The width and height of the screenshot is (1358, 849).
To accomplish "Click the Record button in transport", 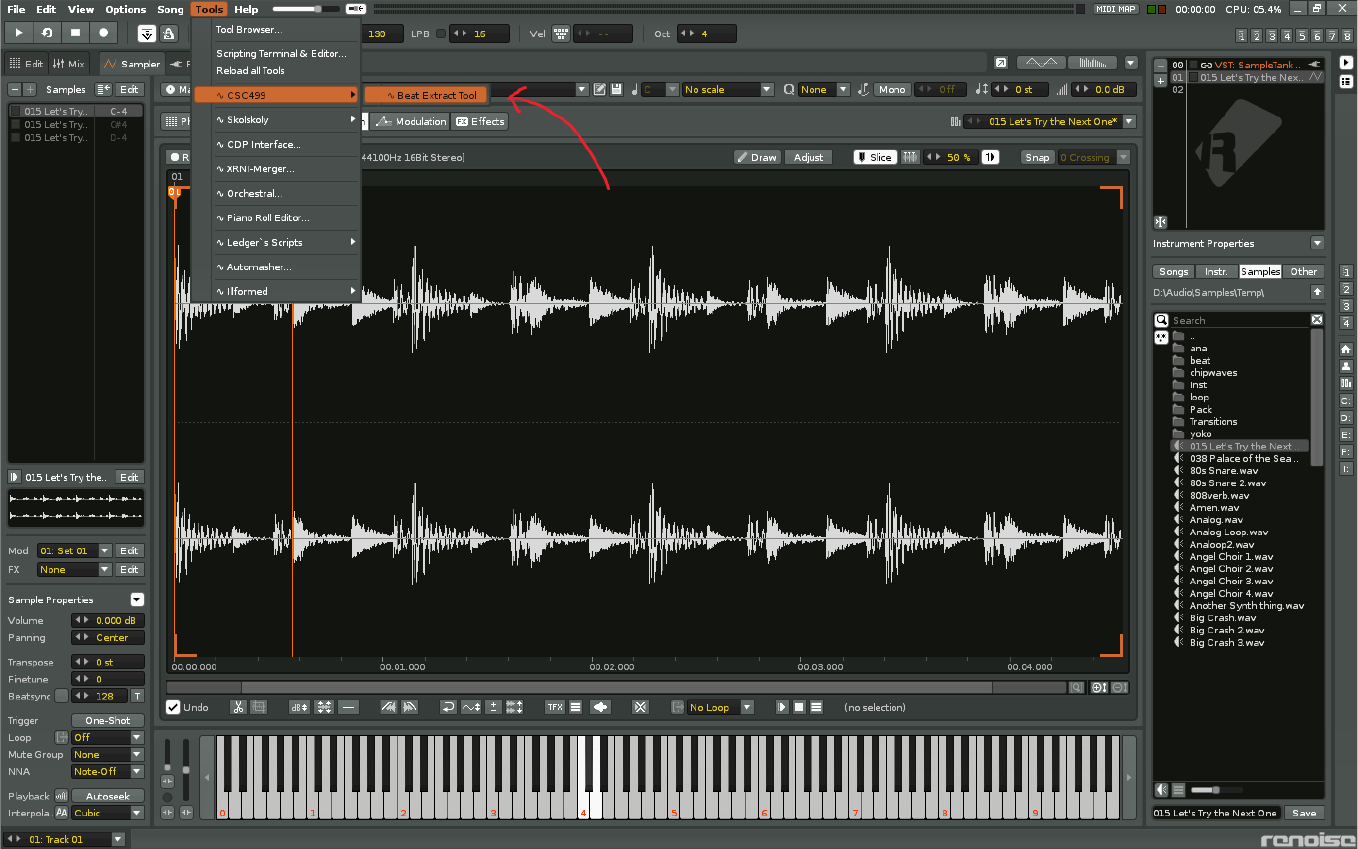I will tap(103, 33).
